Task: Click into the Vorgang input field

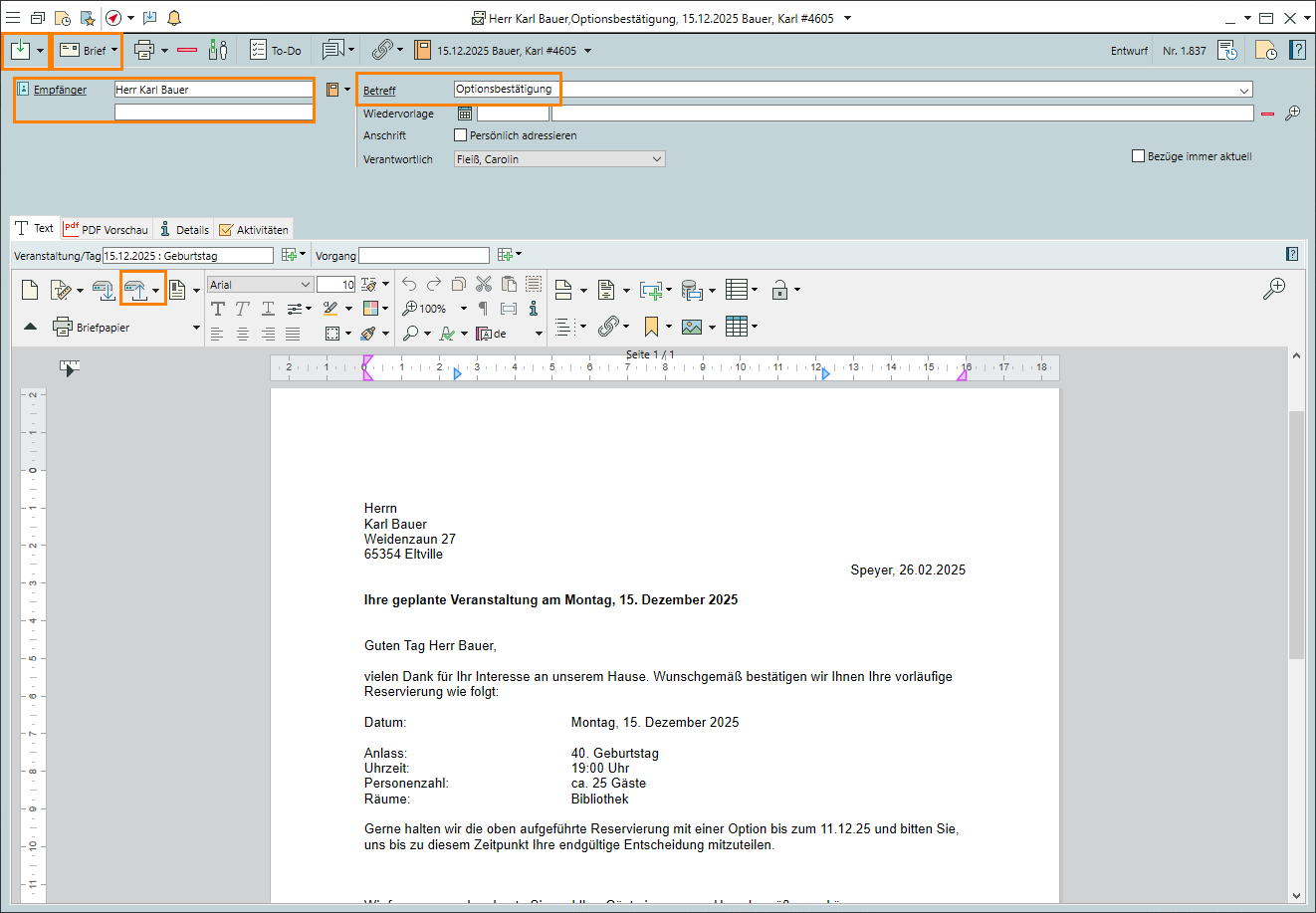Action: (424, 256)
